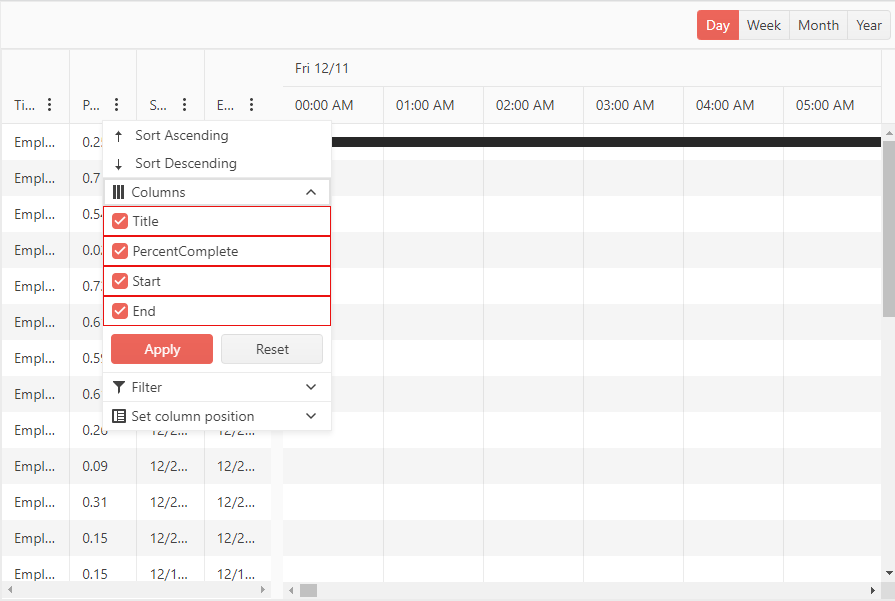
Task: Switch to the Month view
Action: click(818, 25)
